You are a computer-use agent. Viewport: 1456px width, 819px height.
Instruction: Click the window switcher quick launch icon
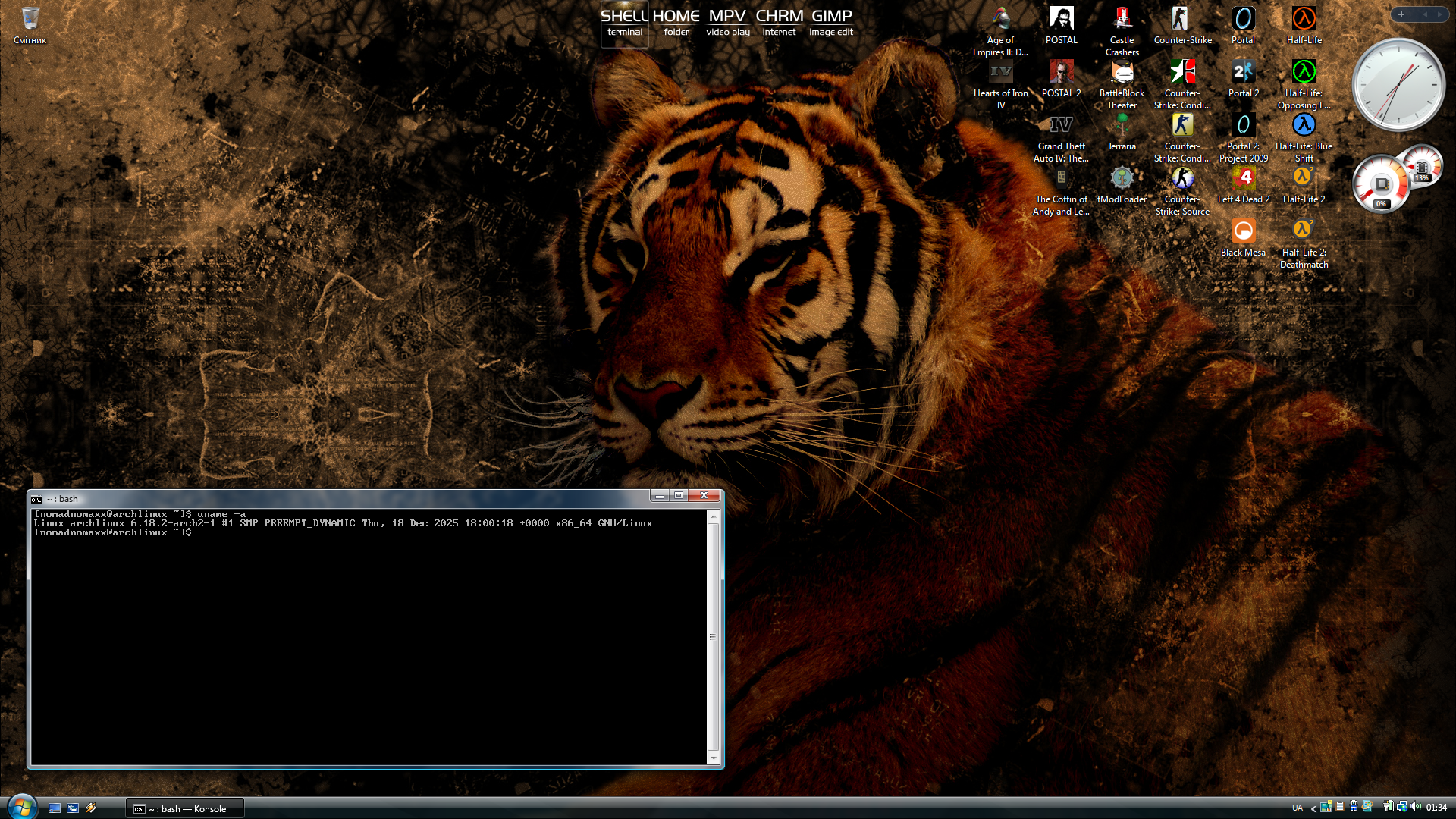73,808
